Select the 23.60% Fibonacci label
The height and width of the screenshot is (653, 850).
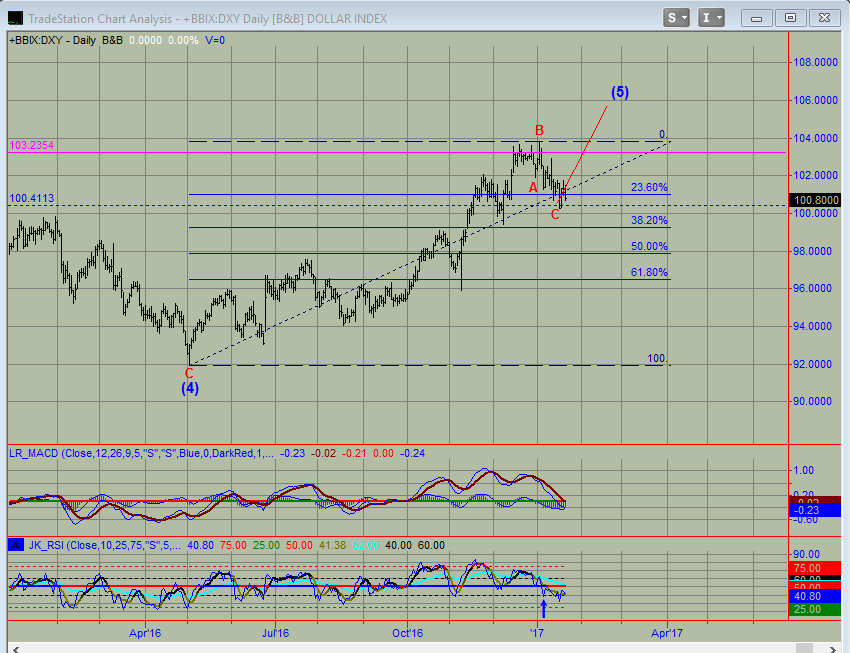point(649,187)
